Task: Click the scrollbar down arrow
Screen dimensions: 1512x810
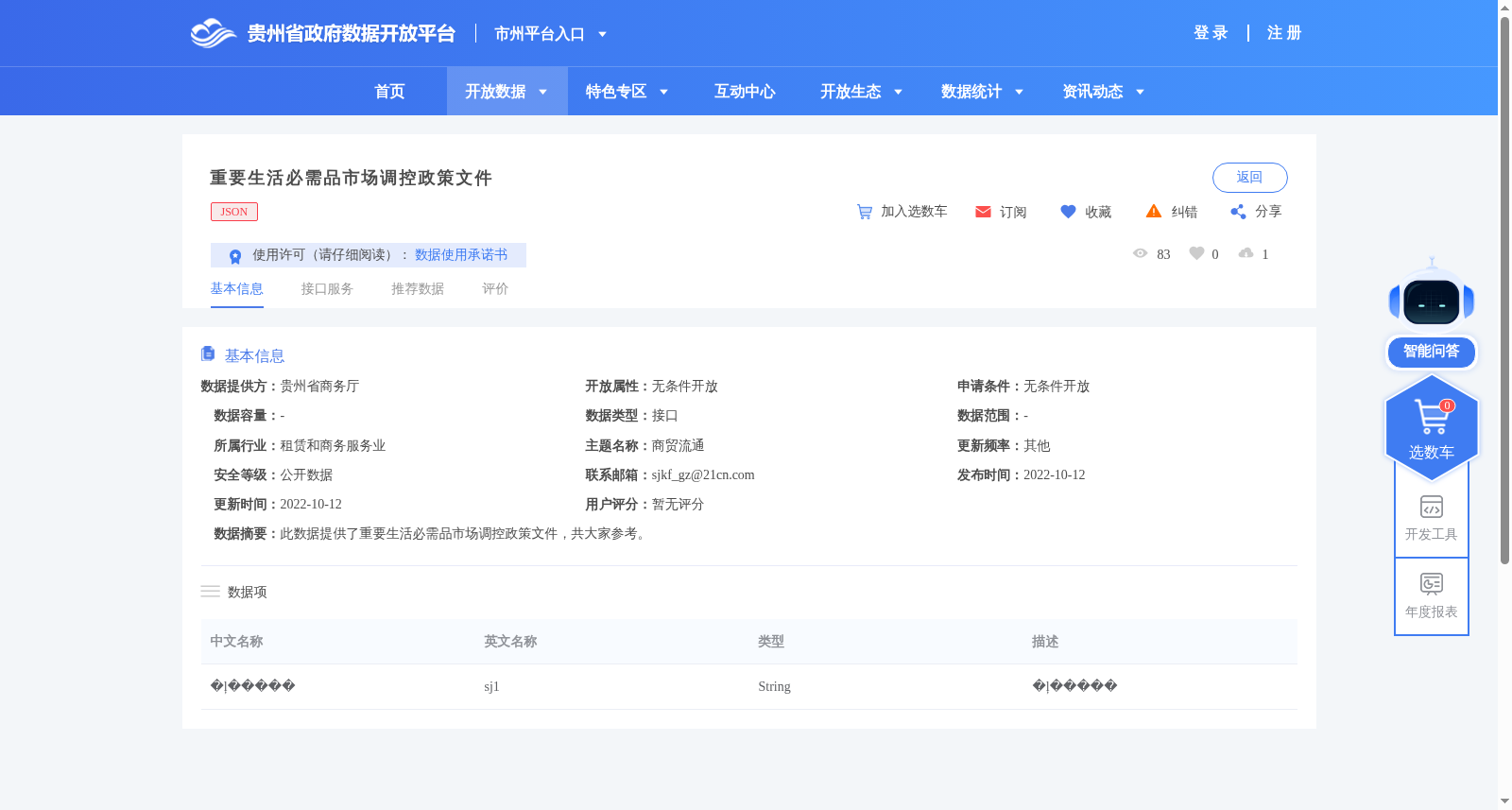Action: [x=1504, y=801]
